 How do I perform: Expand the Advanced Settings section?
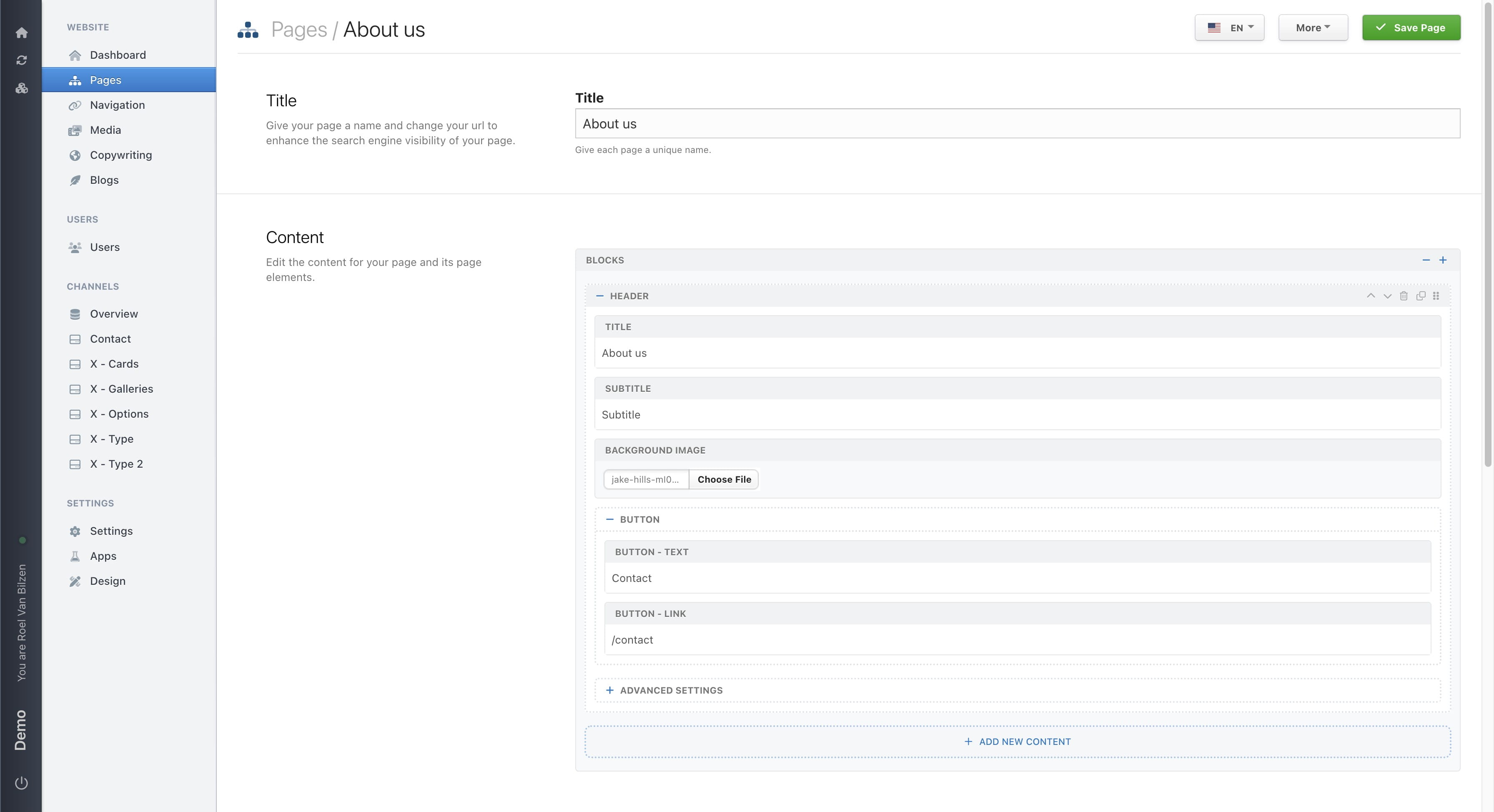[664, 689]
